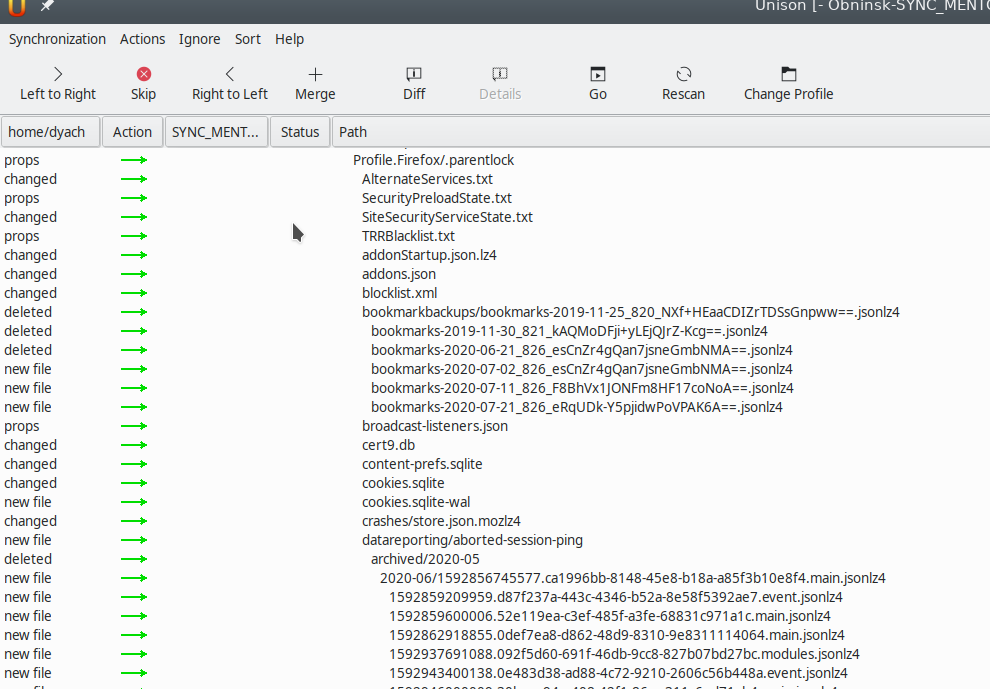Click the home/dyach column header
990x689 pixels.
[51, 132]
